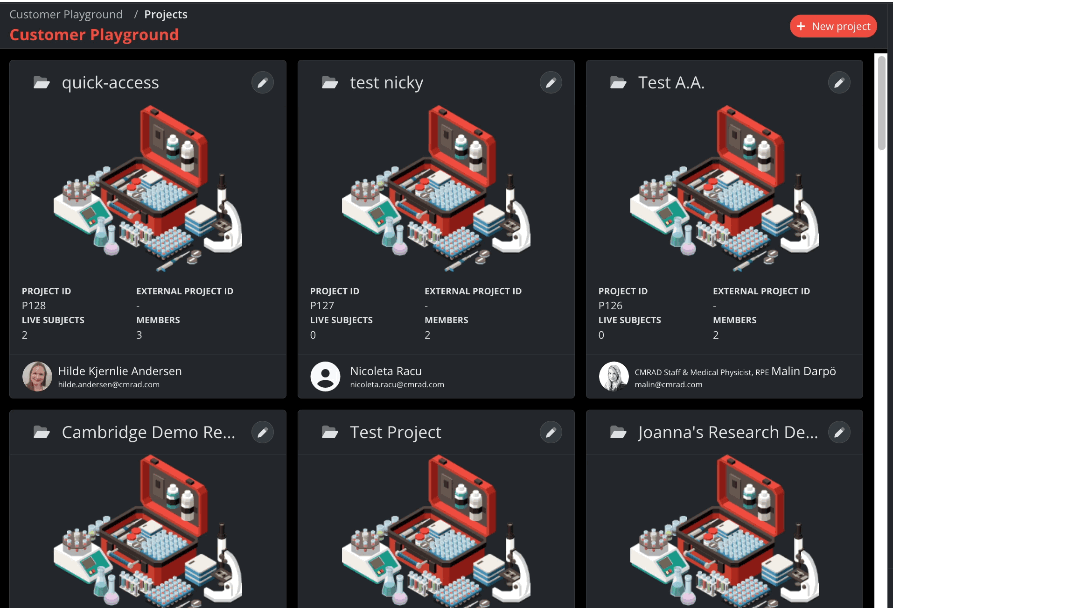The image size is (1080, 608).
Task: Click the edit pencil on test nicky card
Action: coord(550,82)
